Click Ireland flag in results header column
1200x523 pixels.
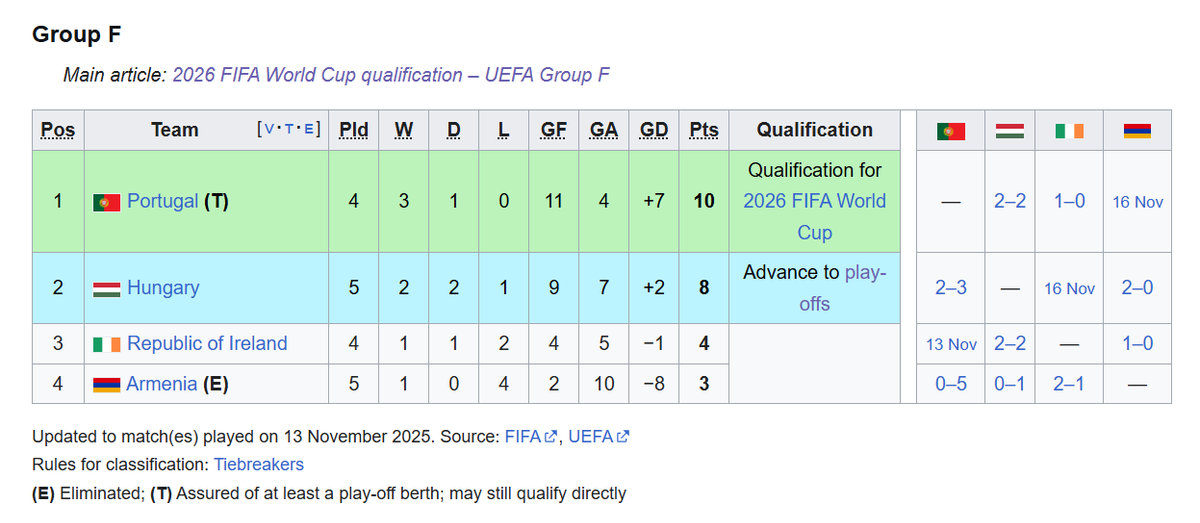[x=1069, y=131]
